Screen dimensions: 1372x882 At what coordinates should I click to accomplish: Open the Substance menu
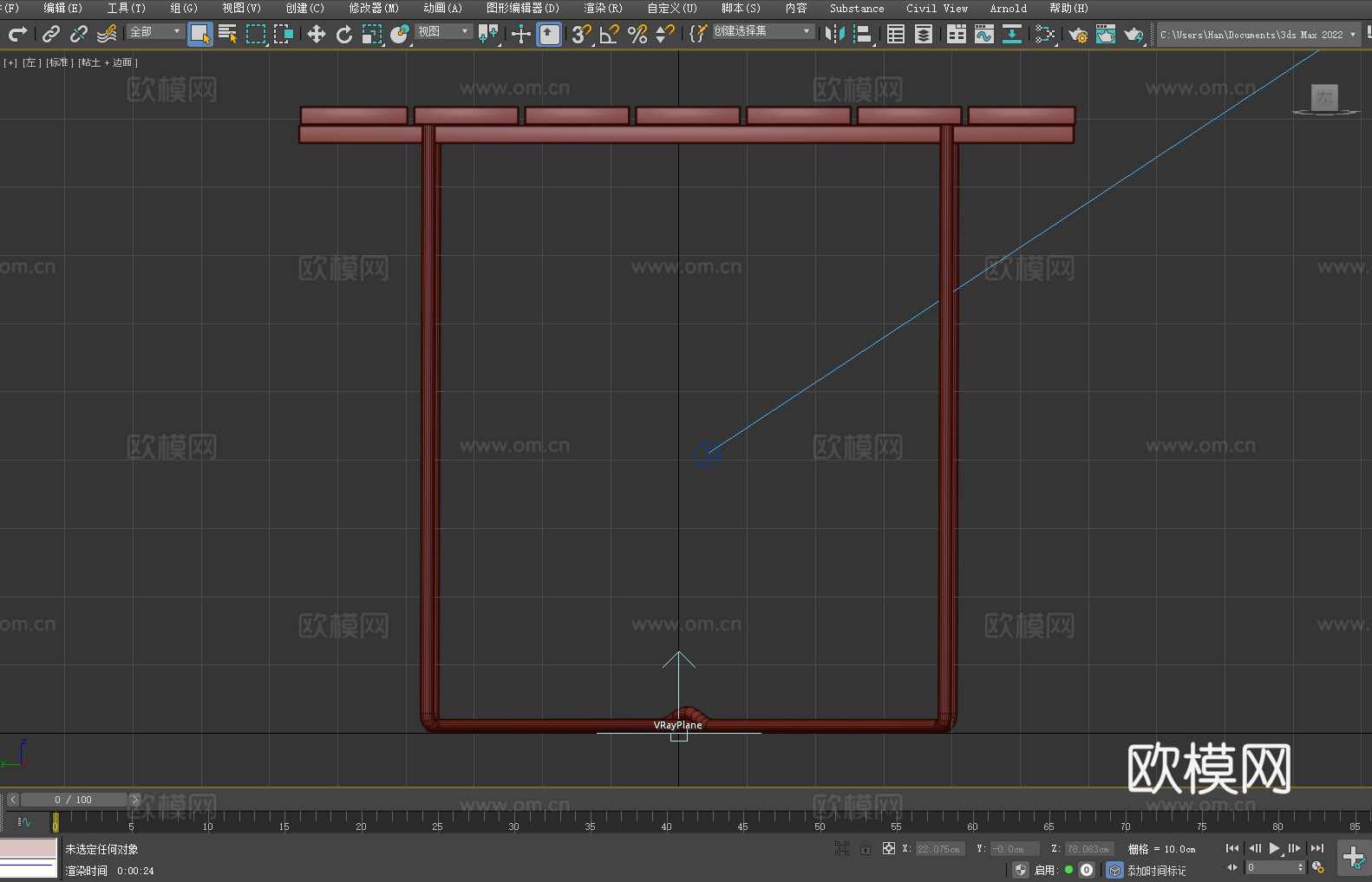pyautogui.click(x=857, y=8)
